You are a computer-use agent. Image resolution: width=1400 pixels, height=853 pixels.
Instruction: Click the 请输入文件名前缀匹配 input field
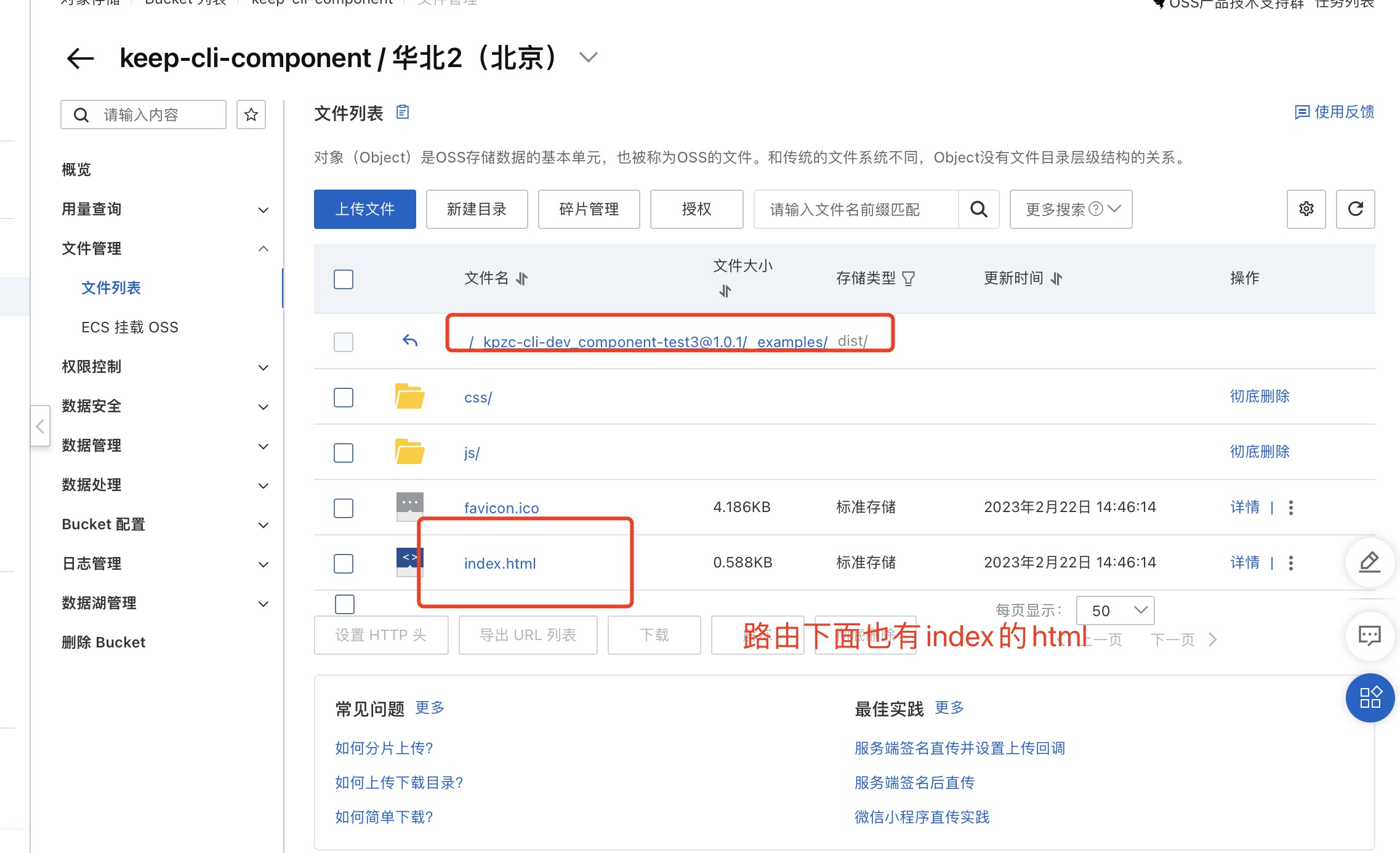tap(856, 209)
